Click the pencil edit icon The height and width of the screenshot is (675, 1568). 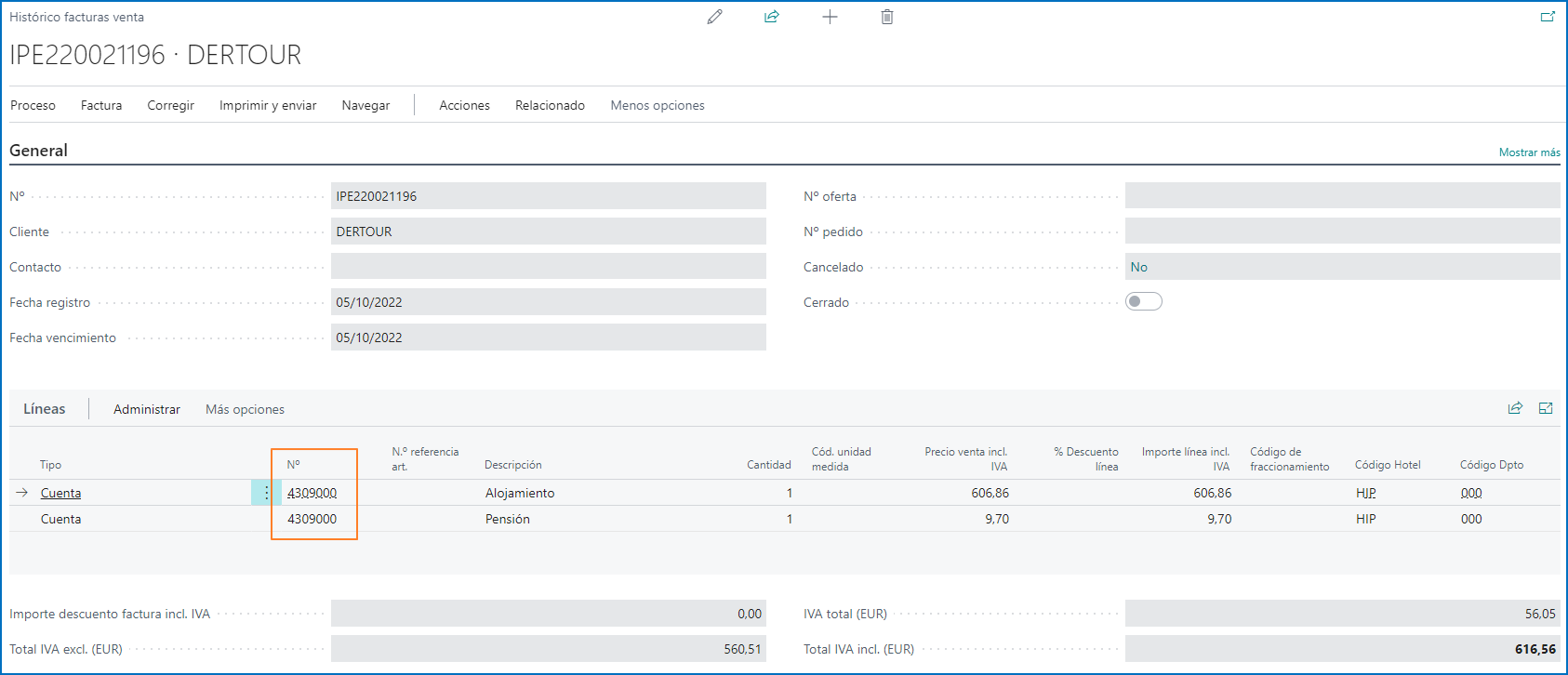point(714,17)
